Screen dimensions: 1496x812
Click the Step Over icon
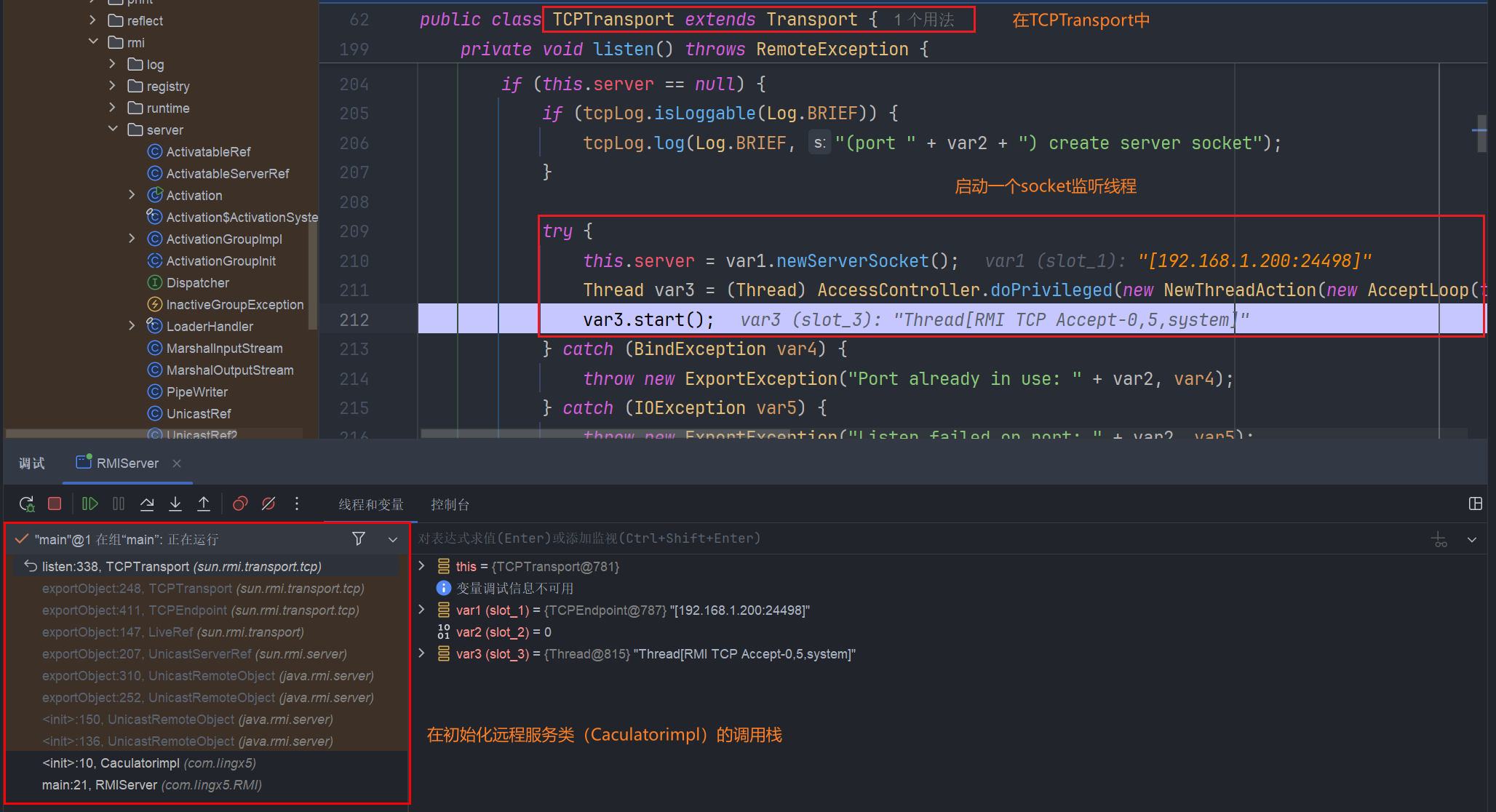[147, 503]
